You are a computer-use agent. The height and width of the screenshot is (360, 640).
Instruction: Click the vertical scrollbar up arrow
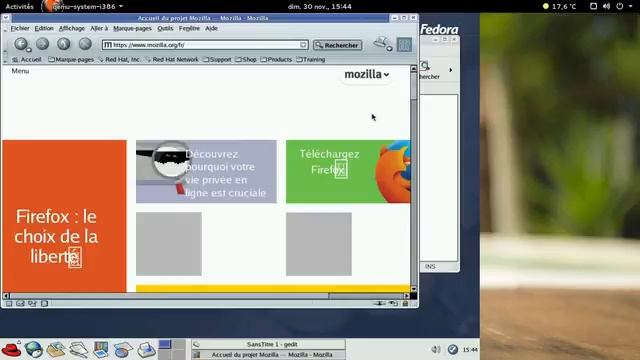413,69
